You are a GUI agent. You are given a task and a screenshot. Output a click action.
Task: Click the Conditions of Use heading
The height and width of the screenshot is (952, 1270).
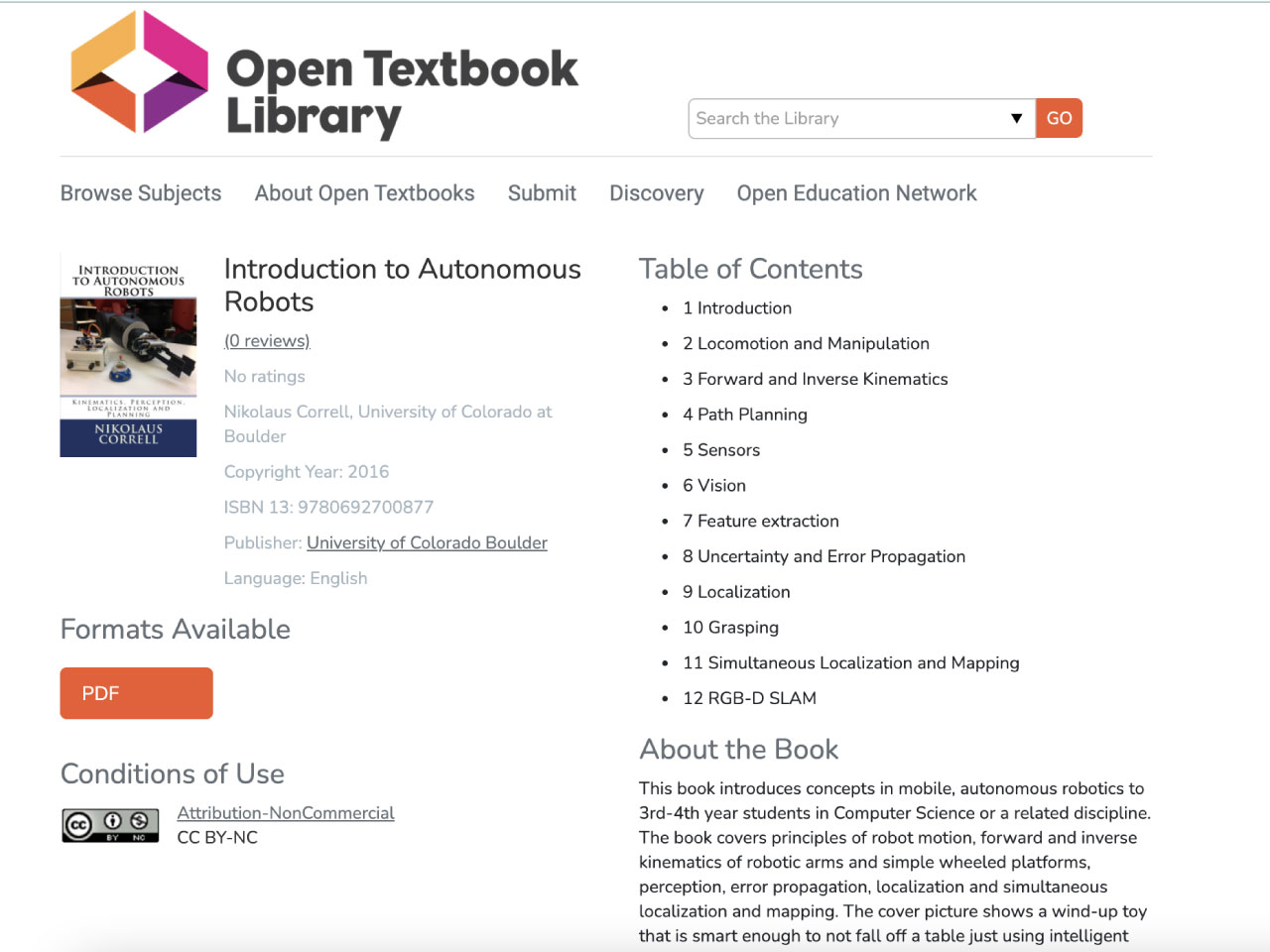[x=173, y=773]
